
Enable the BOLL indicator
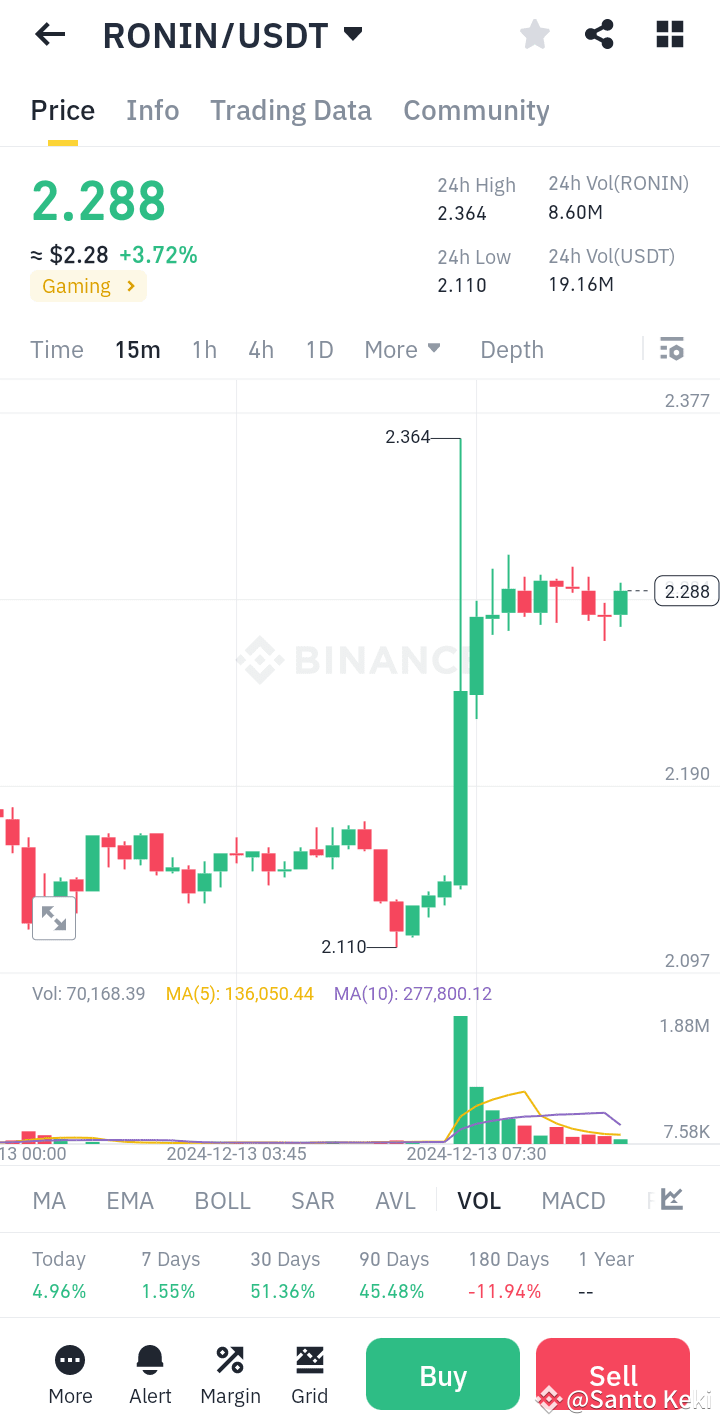coord(222,1200)
